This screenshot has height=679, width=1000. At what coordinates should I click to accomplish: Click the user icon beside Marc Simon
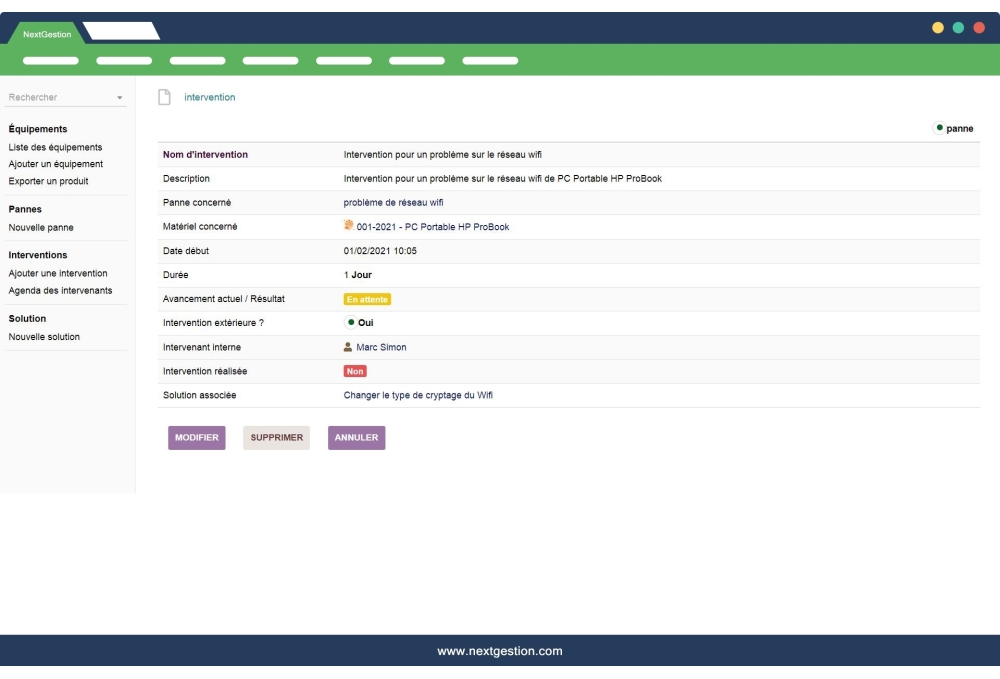click(x=349, y=347)
